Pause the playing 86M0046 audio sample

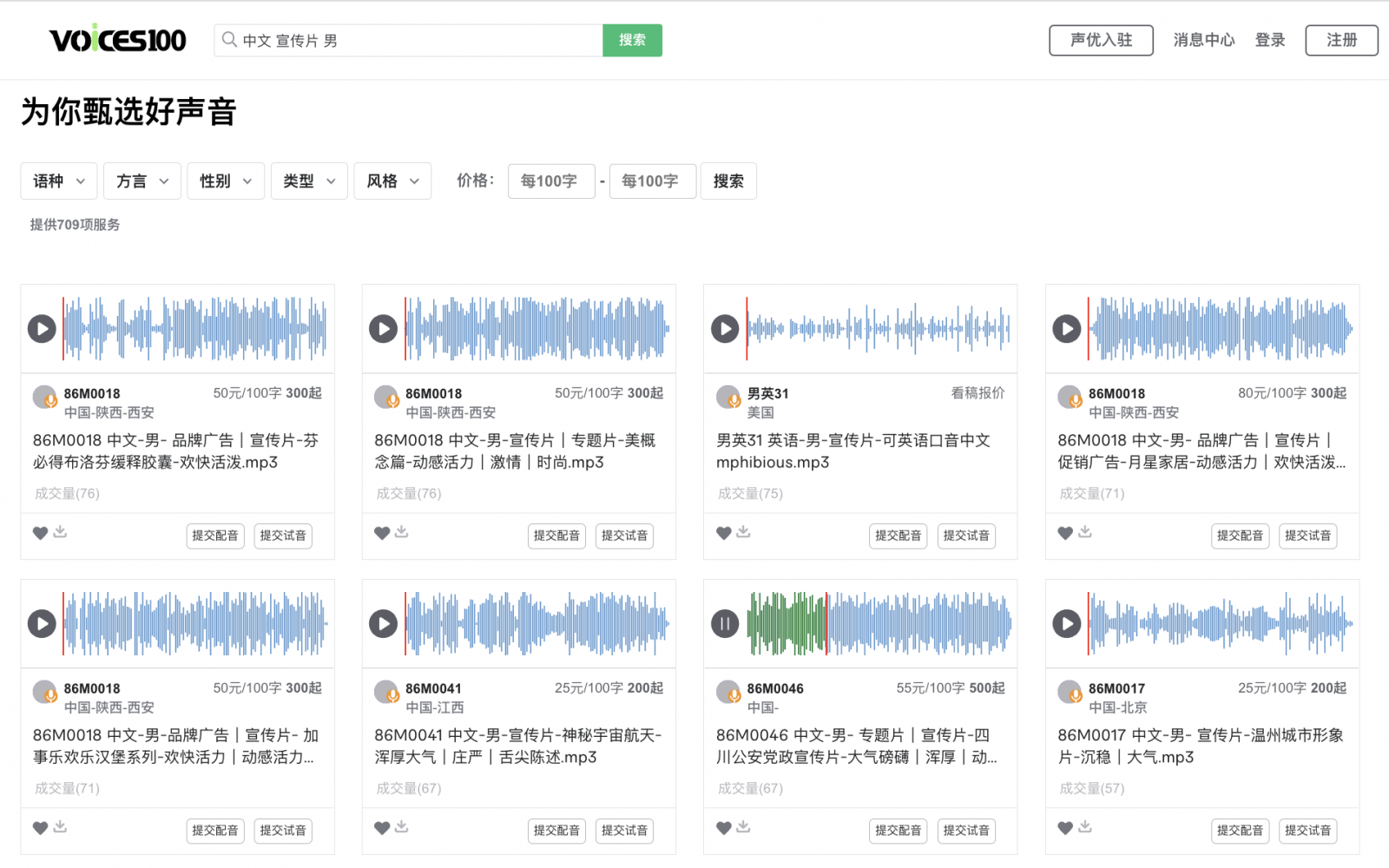pos(725,623)
